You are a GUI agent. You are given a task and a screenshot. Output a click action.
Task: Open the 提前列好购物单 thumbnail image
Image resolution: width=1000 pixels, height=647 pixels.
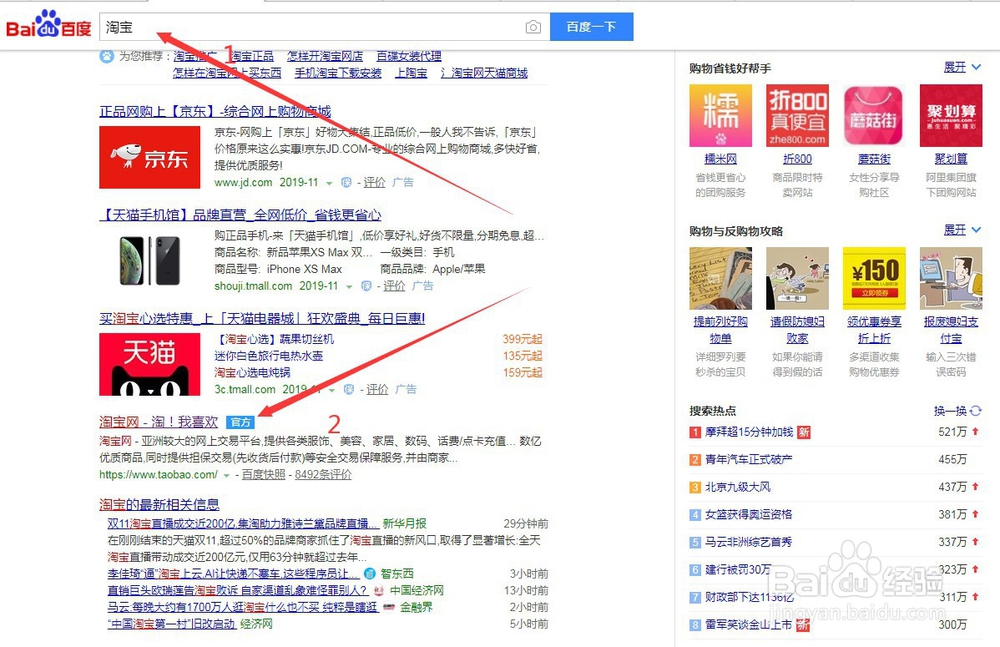coord(721,278)
